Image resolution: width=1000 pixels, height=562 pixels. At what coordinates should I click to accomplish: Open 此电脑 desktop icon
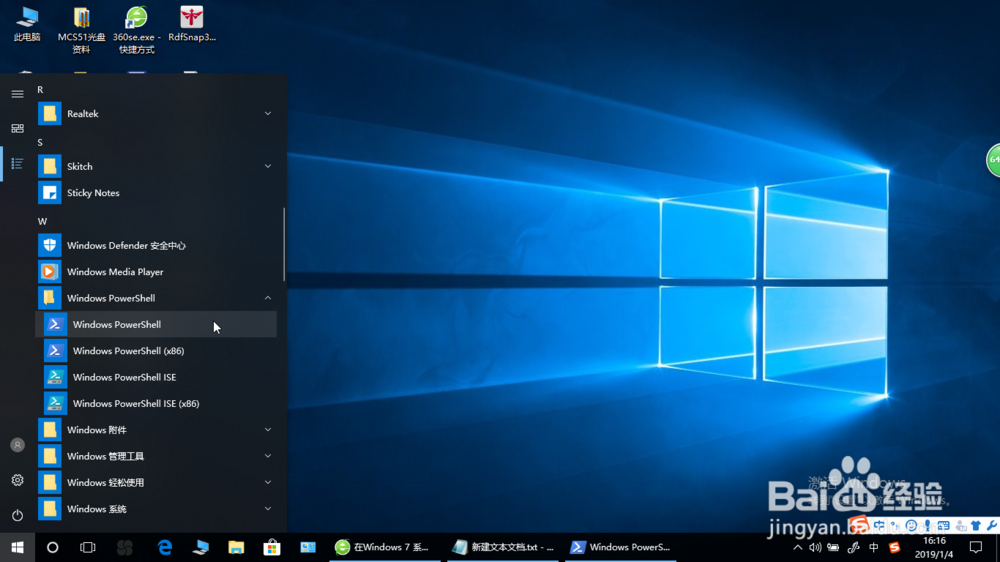pos(27,24)
